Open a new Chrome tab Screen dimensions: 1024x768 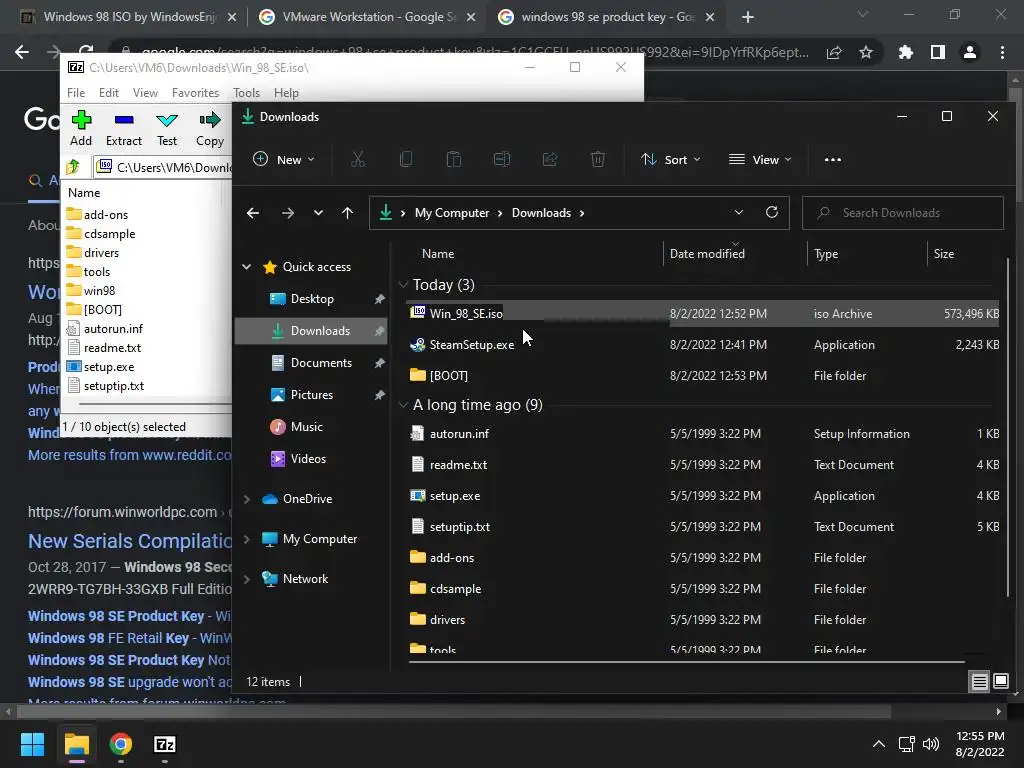point(748,17)
